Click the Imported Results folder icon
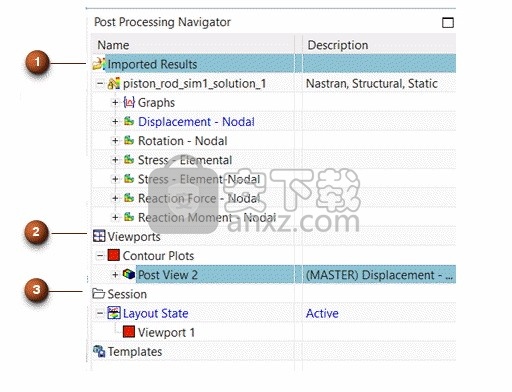512x392 pixels. click(99, 64)
